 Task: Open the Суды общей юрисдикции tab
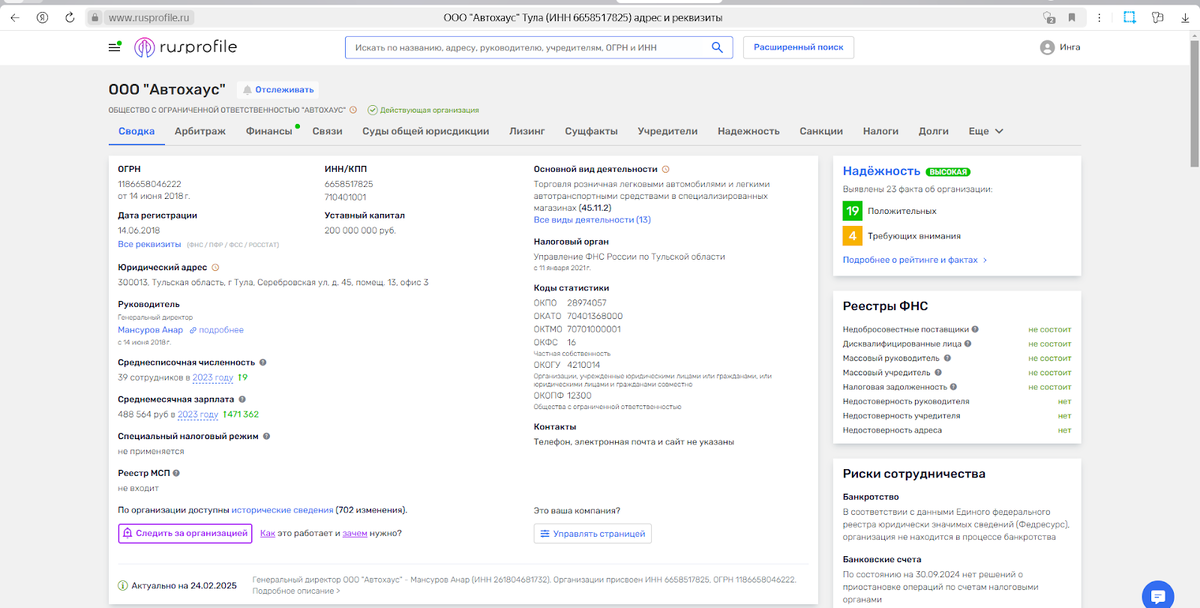tap(425, 131)
